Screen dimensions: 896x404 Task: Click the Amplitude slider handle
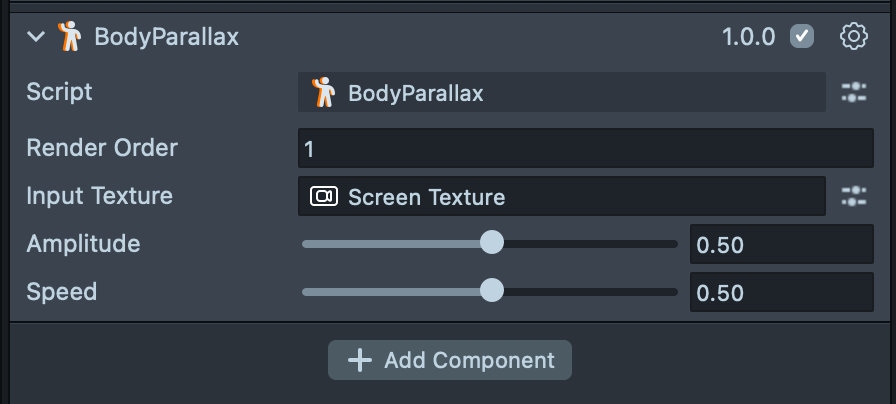[x=491, y=244]
